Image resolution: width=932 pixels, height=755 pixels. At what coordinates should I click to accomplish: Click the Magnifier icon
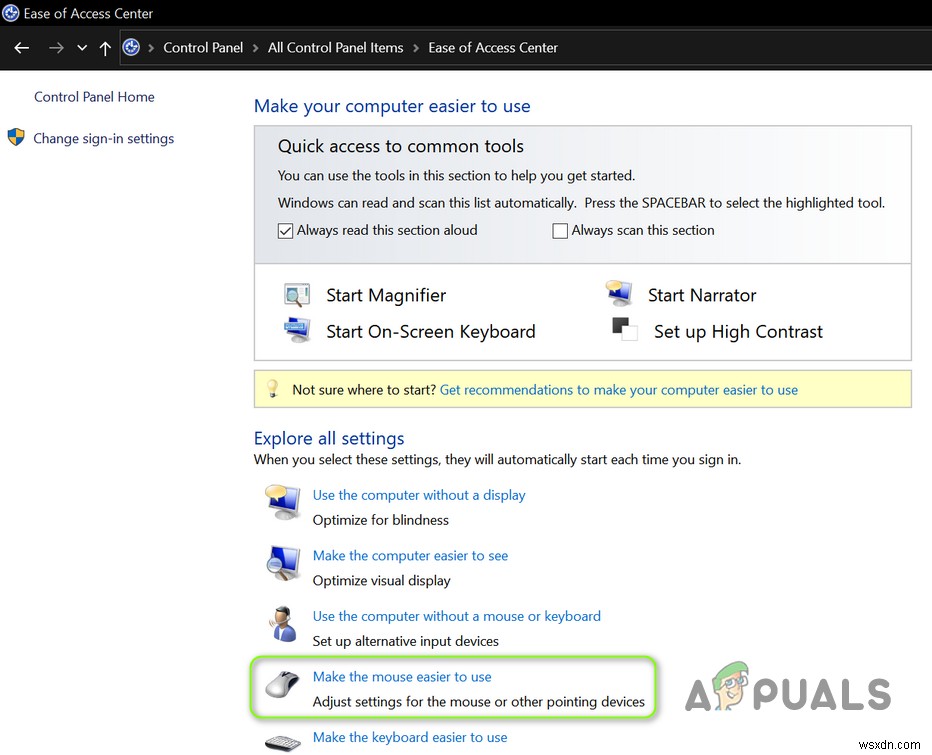pos(297,295)
